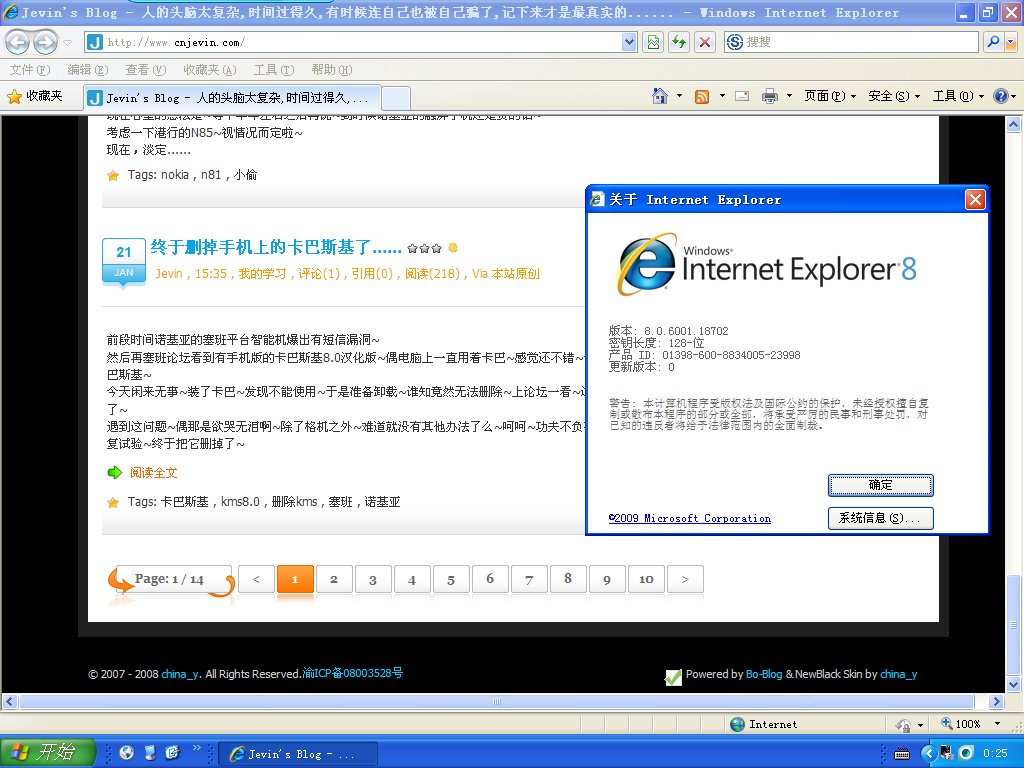The image size is (1024, 768).
Task: Click the Internet zone globe in status bar
Action: (737, 724)
